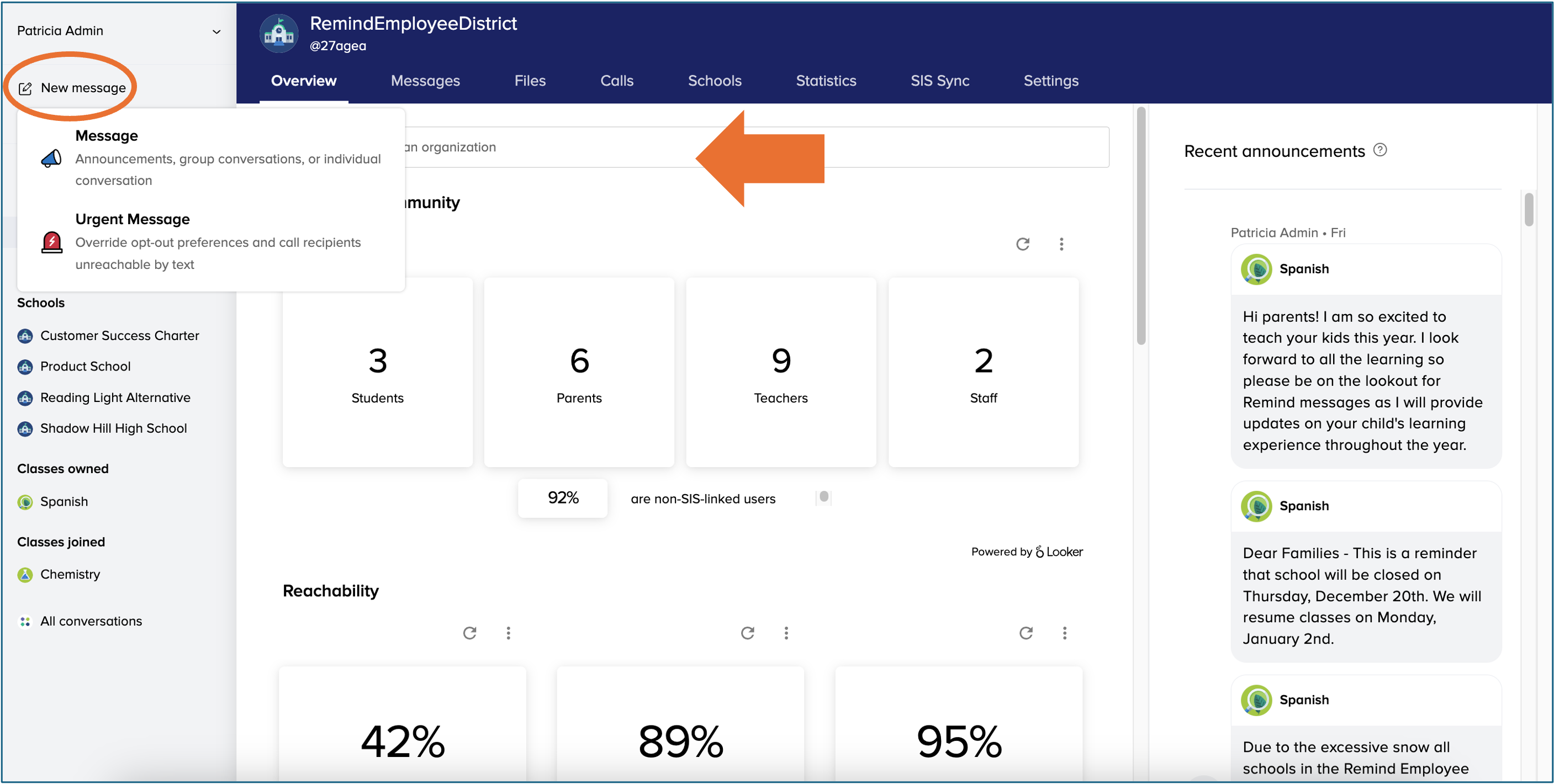Refresh the 42% reachability tile
This screenshot has width=1554, height=784.
tap(469, 633)
